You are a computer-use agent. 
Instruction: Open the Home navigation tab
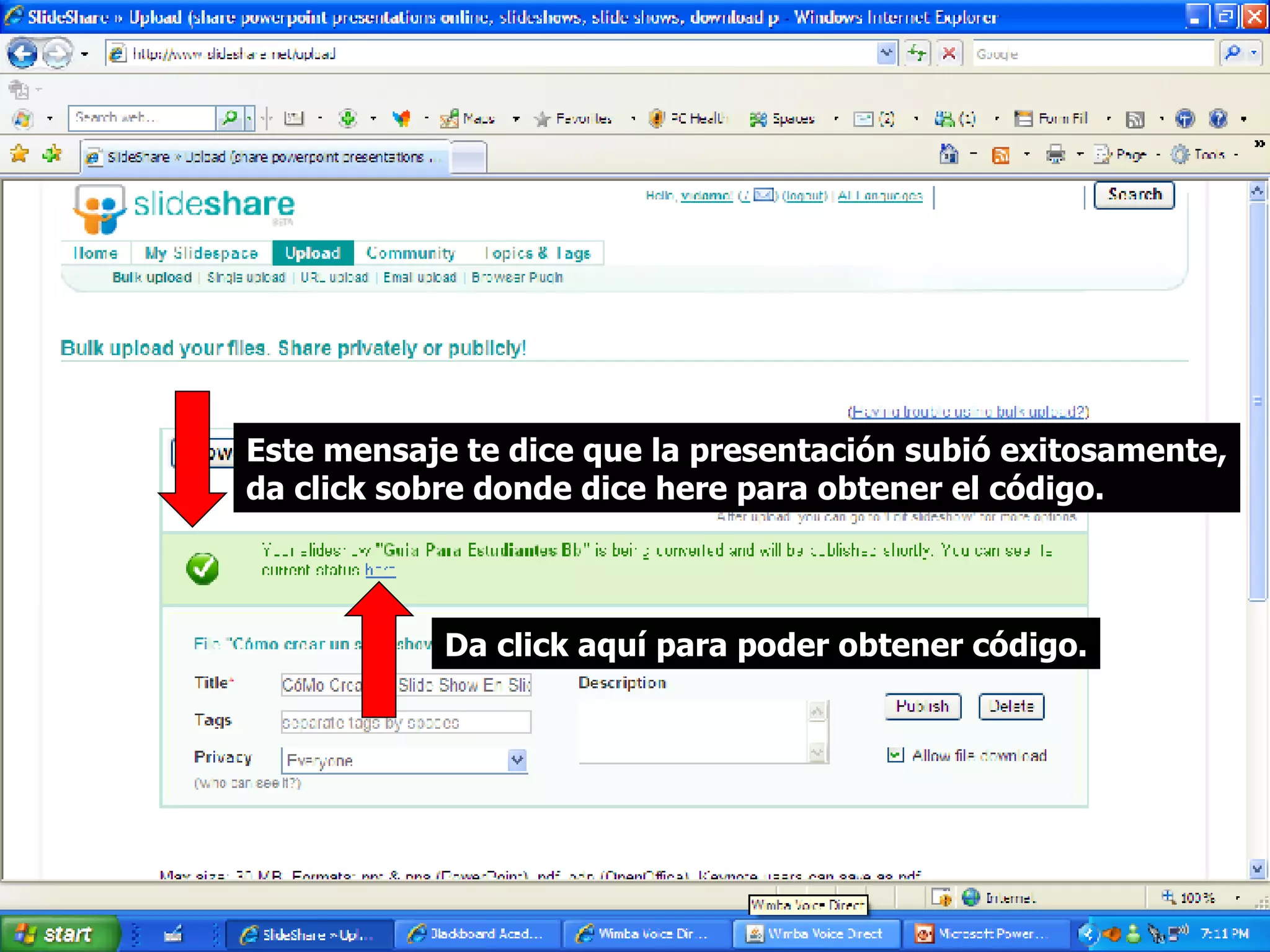tap(95, 253)
